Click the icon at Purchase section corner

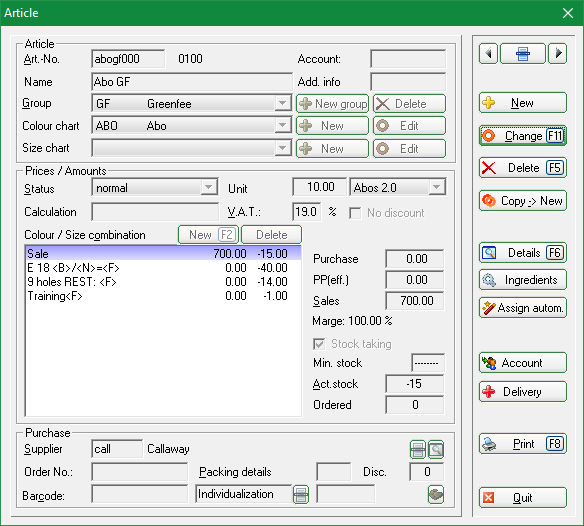[436, 495]
